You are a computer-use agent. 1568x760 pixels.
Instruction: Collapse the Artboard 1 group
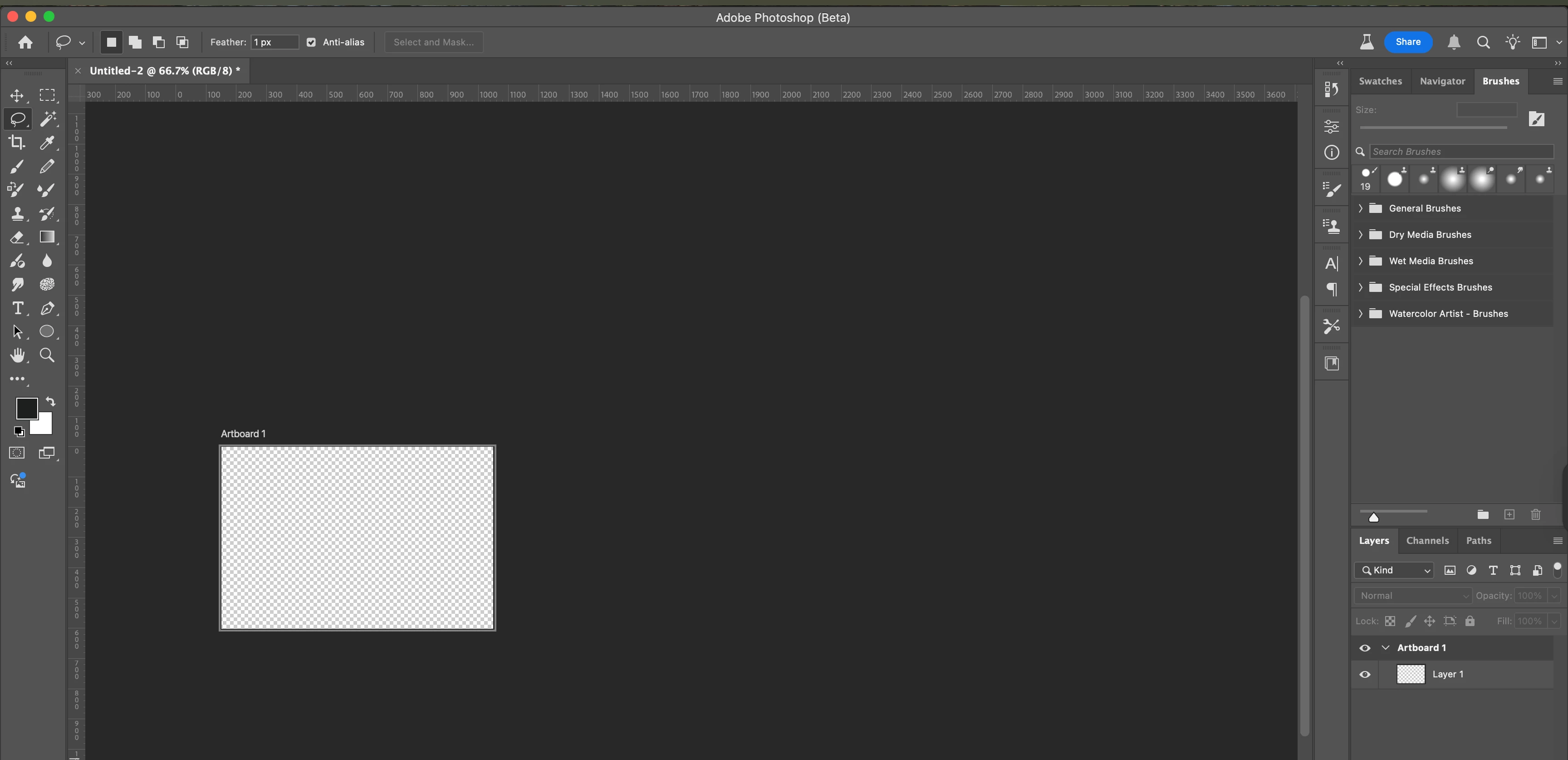[x=1386, y=648]
